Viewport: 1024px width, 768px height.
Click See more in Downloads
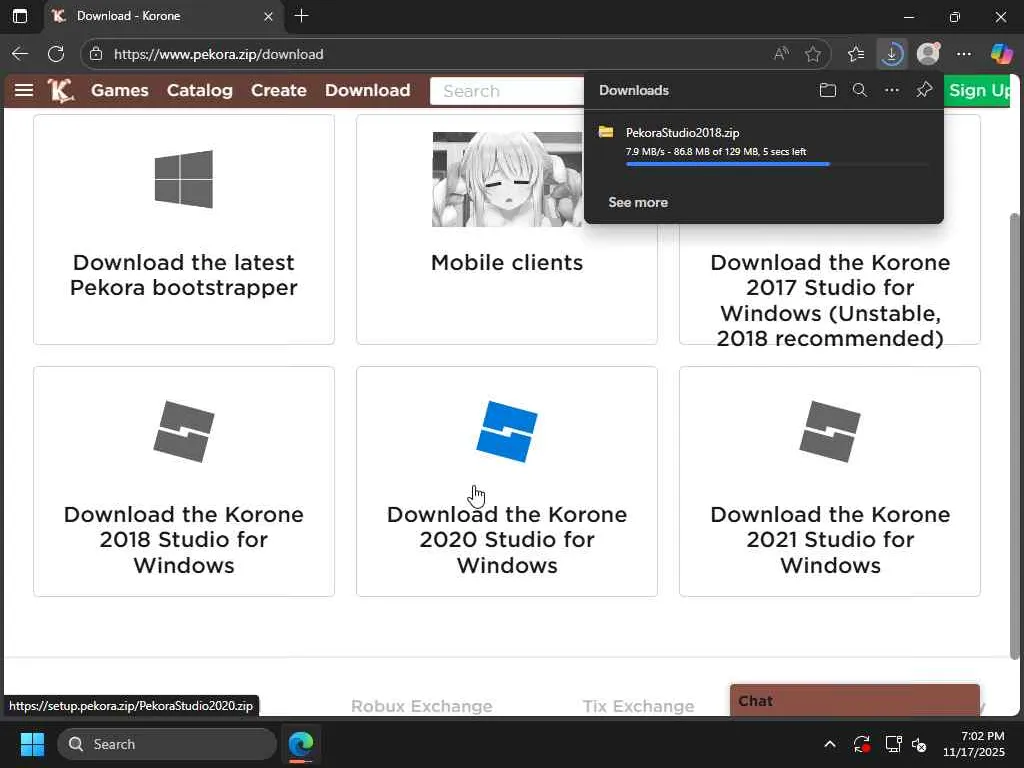point(638,202)
